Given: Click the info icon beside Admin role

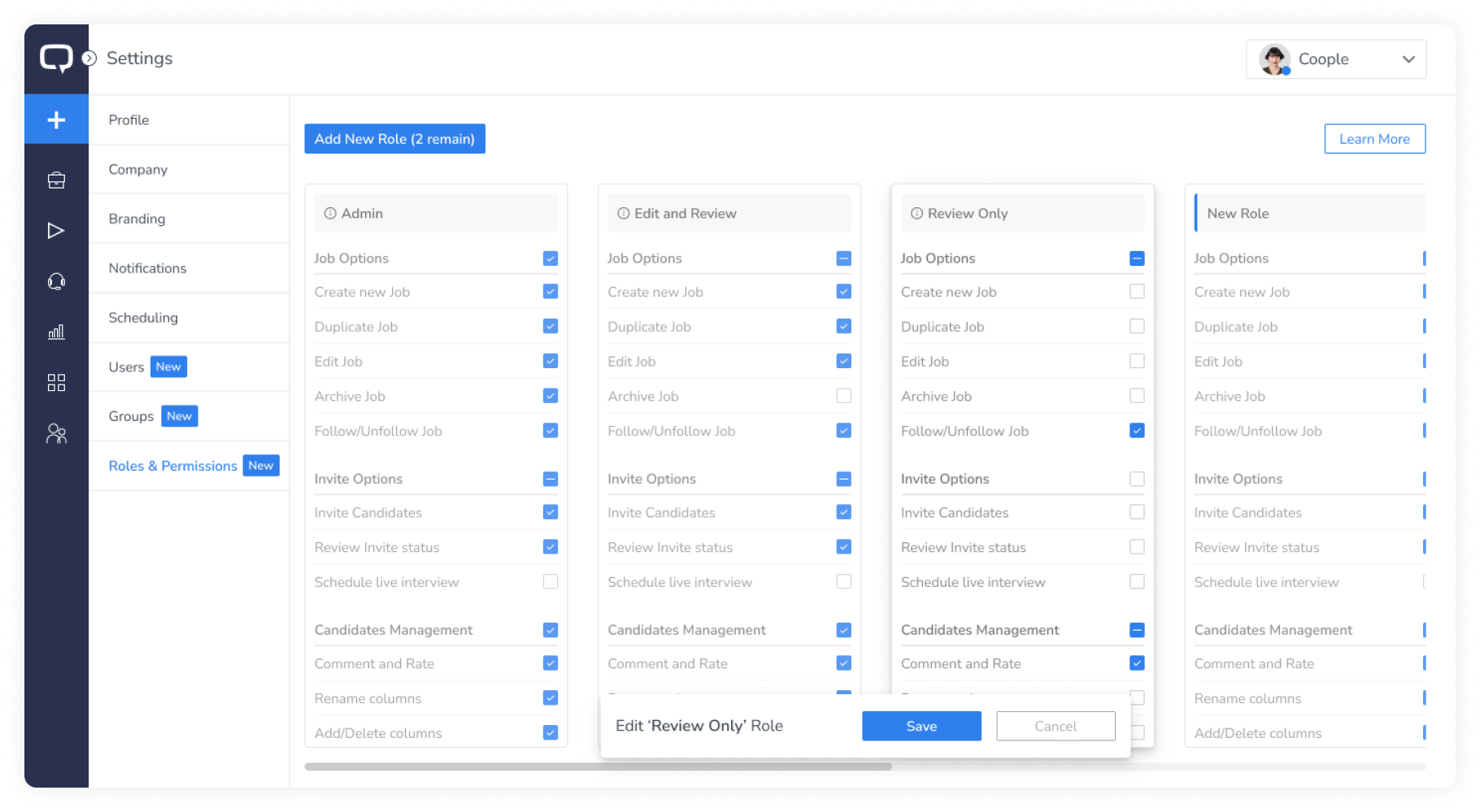Looking at the screenshot, I should [330, 214].
